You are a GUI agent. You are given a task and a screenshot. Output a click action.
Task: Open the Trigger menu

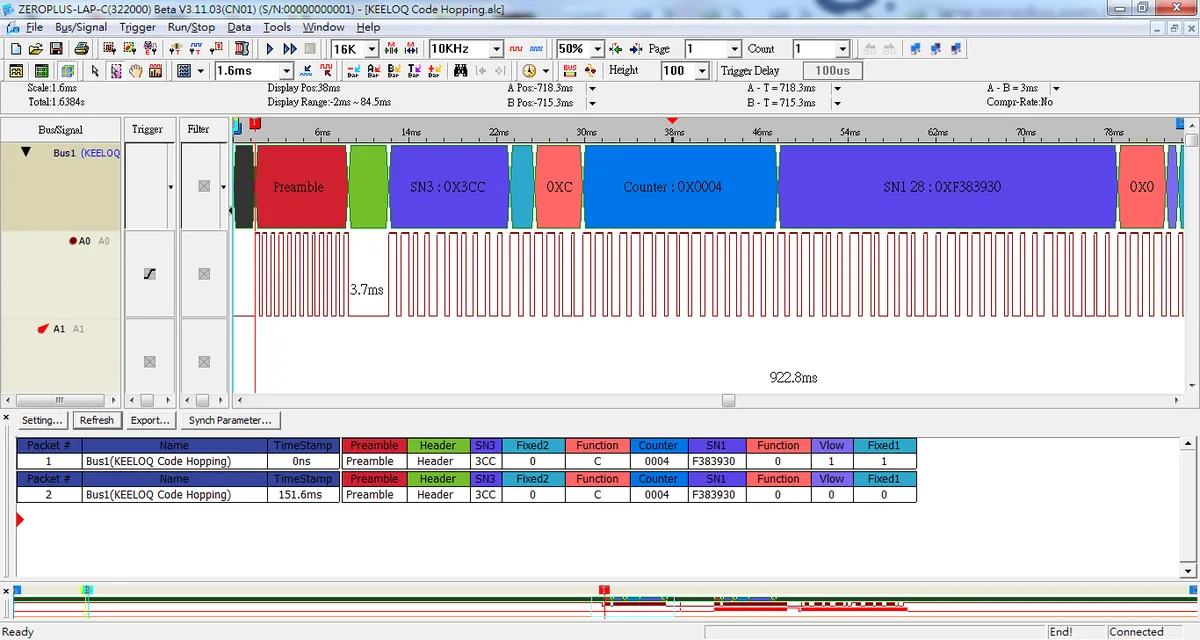click(137, 27)
